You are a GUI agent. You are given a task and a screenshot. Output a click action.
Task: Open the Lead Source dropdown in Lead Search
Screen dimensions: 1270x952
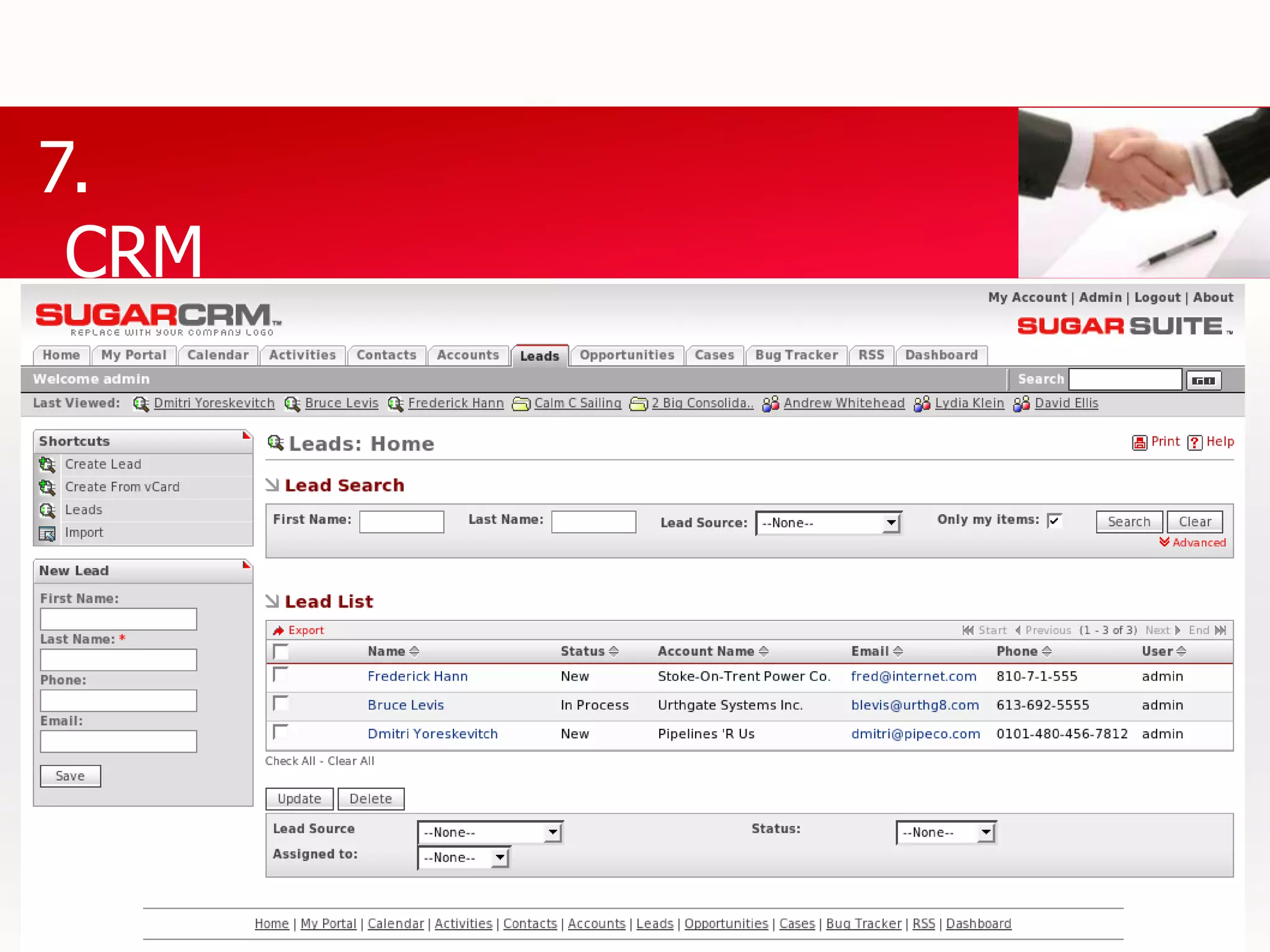tap(828, 523)
